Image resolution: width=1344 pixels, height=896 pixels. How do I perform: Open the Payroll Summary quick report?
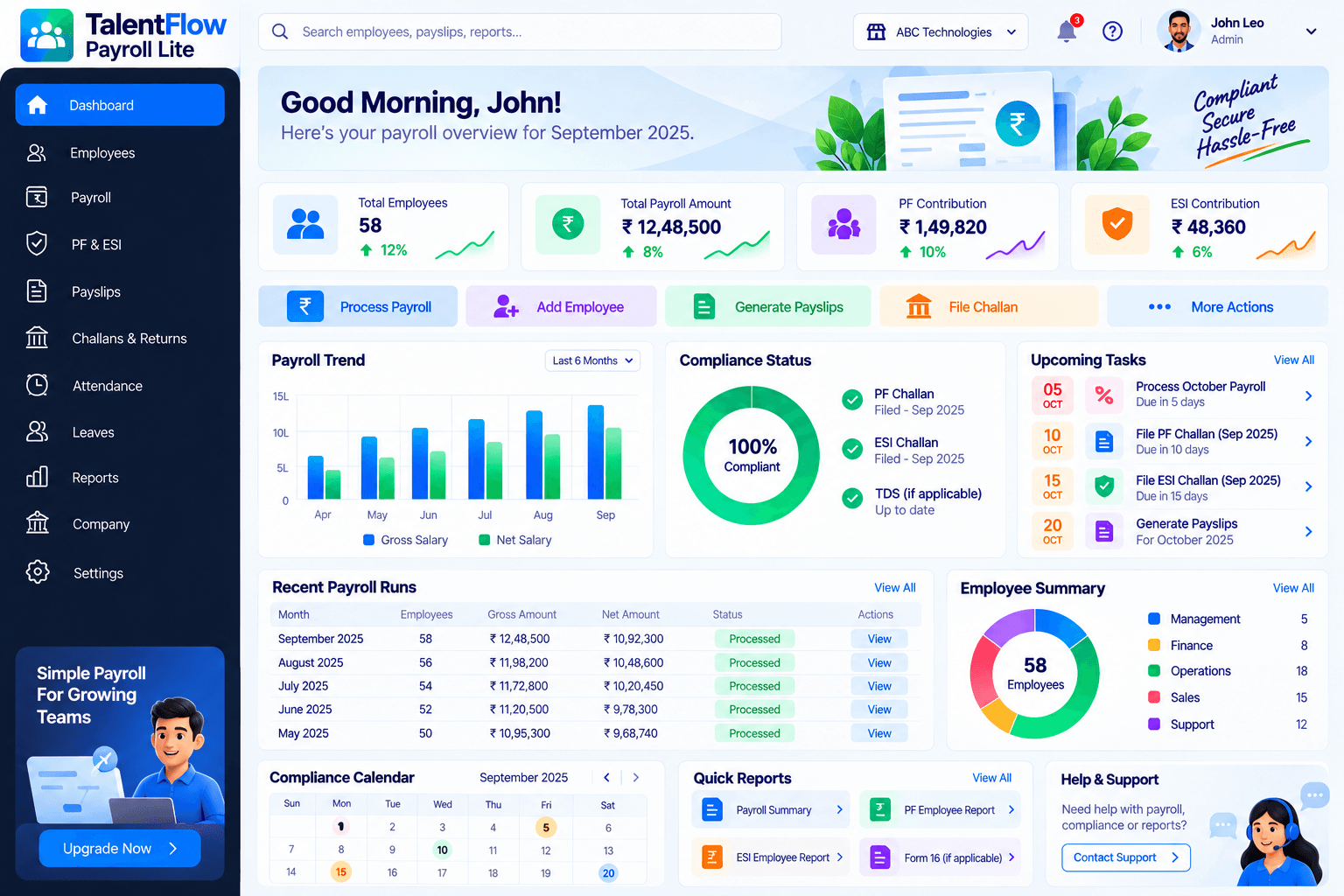[771, 810]
